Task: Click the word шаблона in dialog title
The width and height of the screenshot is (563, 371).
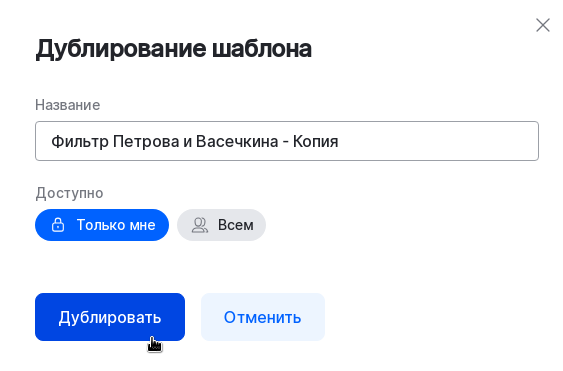Action: point(262,49)
